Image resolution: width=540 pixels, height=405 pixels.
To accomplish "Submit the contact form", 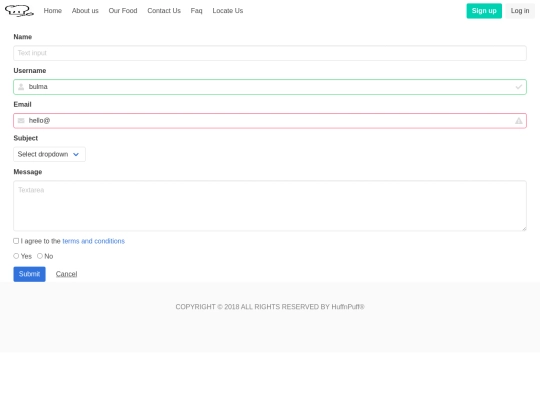I will point(29,274).
